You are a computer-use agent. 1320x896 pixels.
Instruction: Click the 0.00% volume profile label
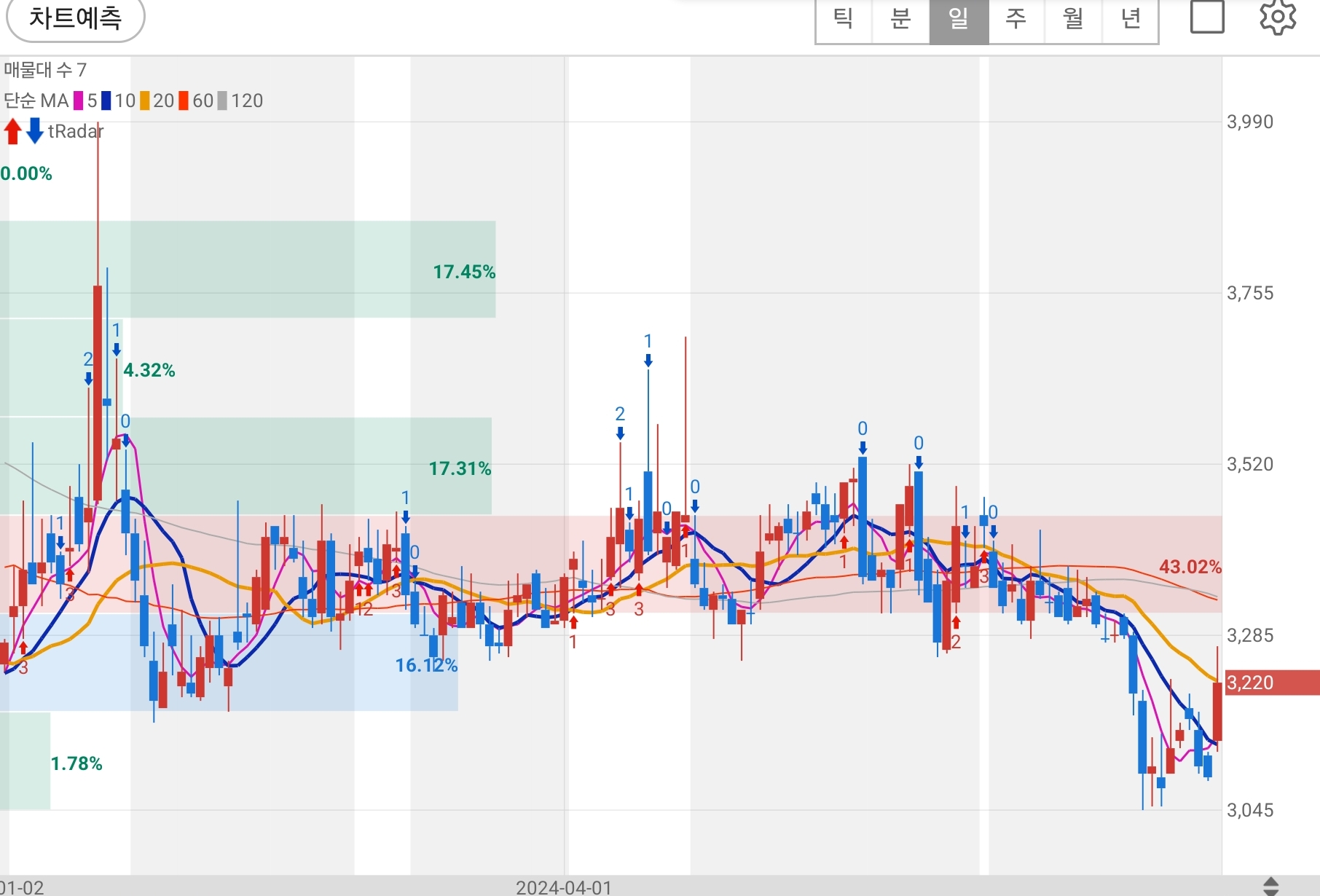click(26, 173)
